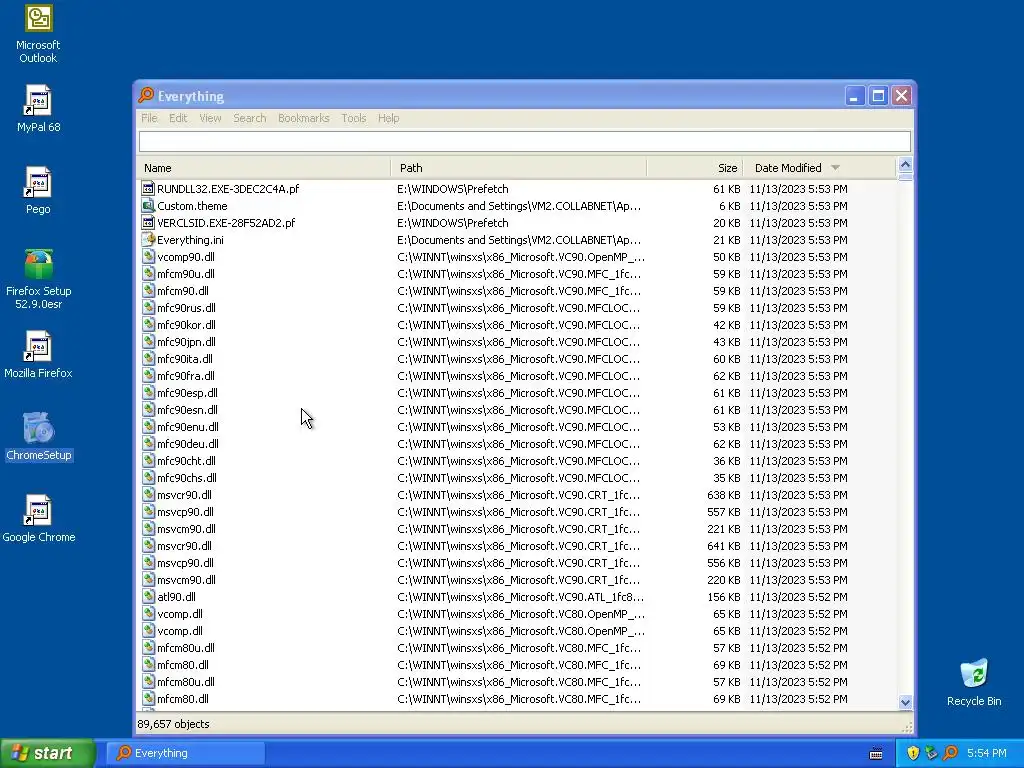Open the Search menu
1024x768 pixels.
[249, 118]
